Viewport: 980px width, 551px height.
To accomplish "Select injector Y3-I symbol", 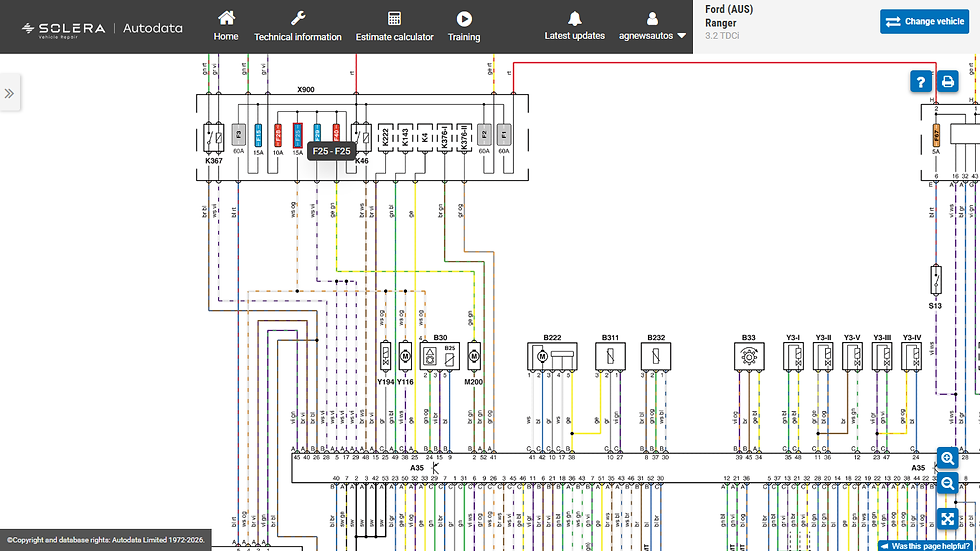I will (793, 357).
